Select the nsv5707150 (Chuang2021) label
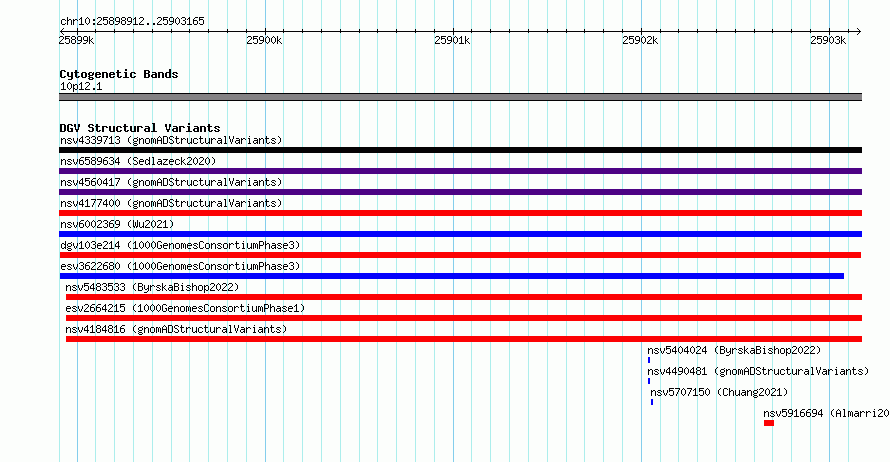 click(719, 392)
